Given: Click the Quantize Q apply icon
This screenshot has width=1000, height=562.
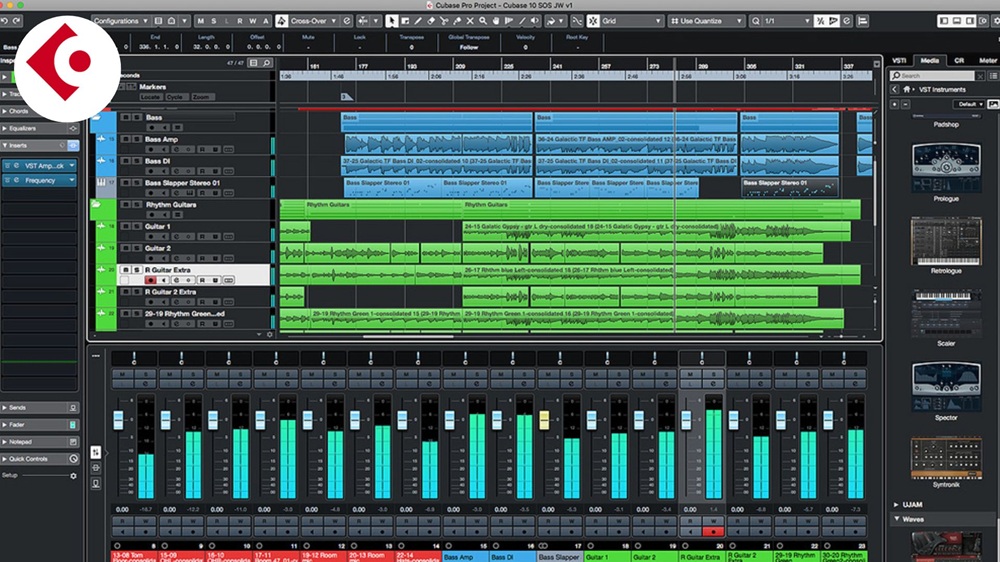Looking at the screenshot, I should pos(756,21).
